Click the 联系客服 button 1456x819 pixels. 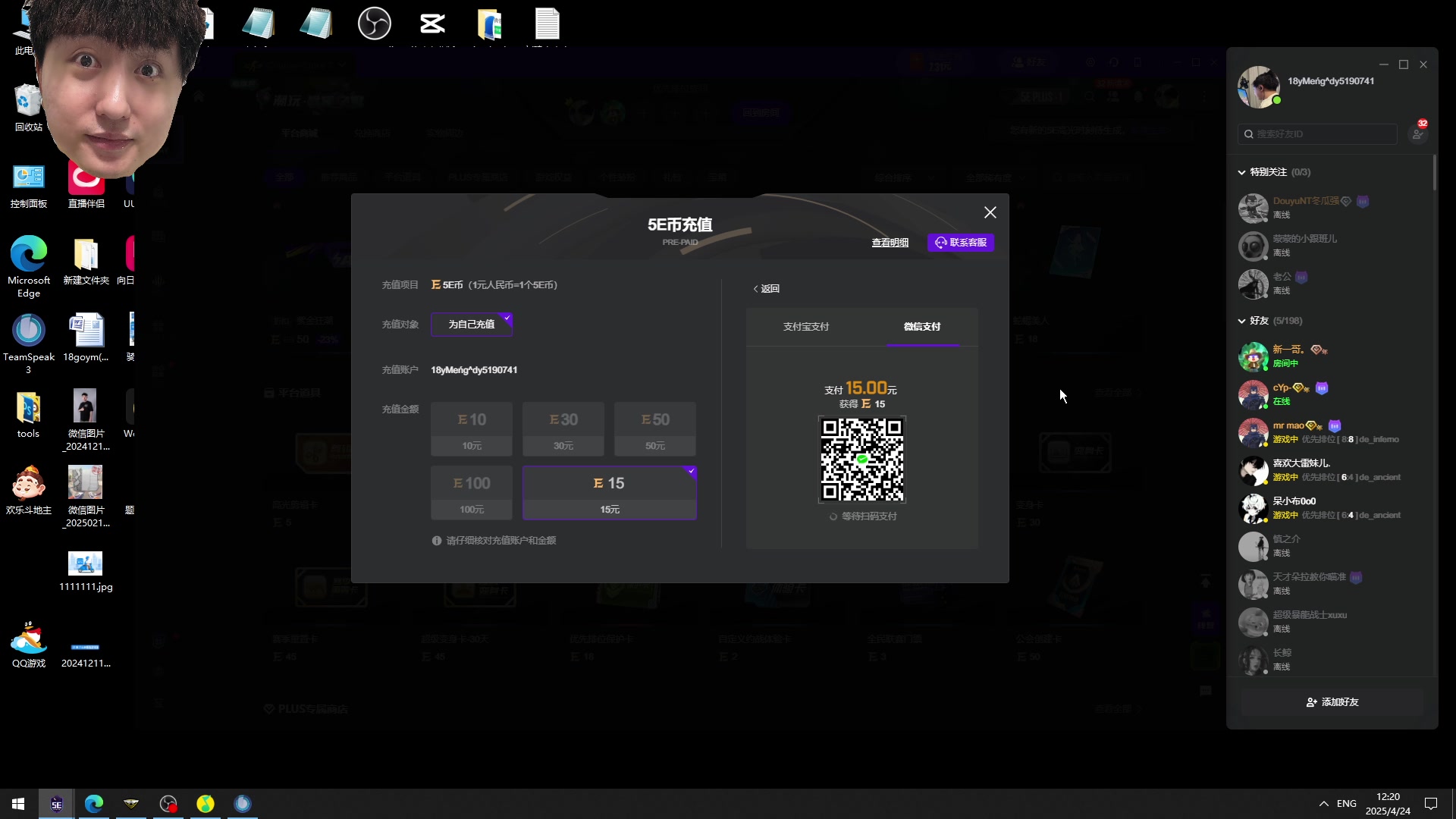pyautogui.click(x=961, y=243)
